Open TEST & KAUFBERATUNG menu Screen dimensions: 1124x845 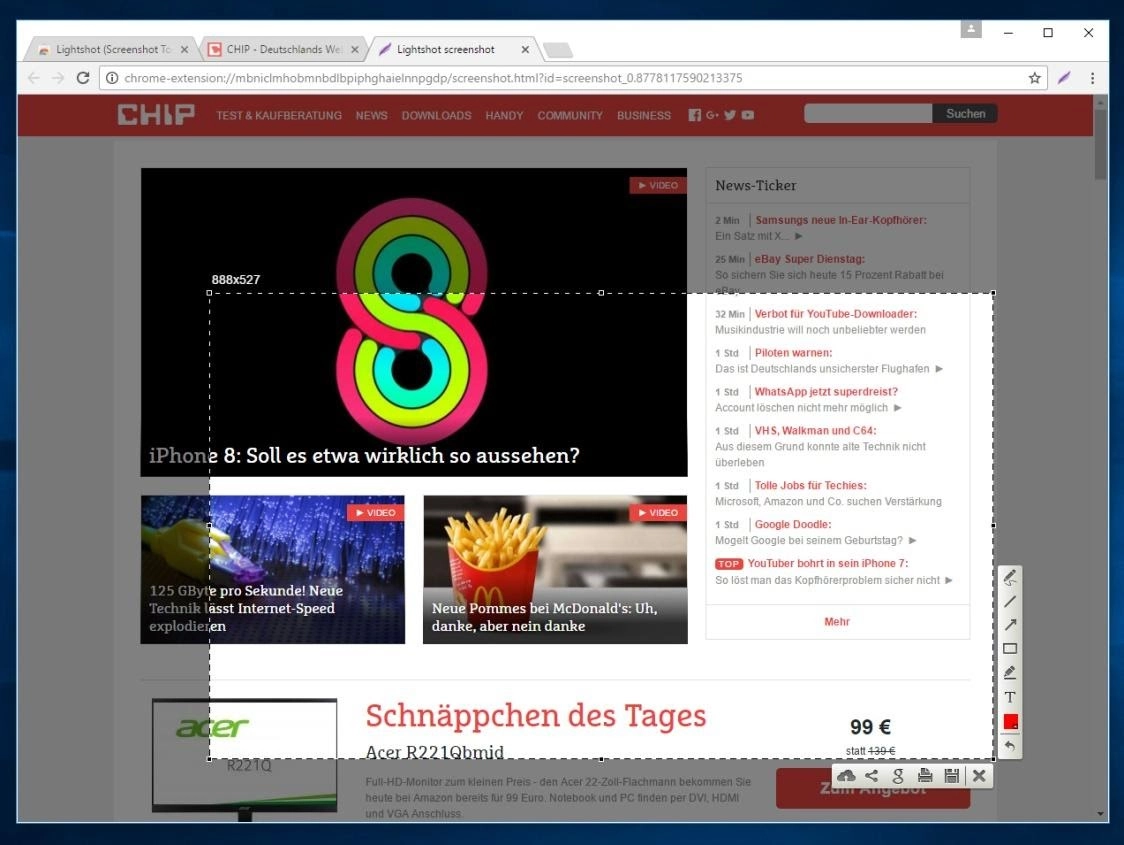point(279,115)
